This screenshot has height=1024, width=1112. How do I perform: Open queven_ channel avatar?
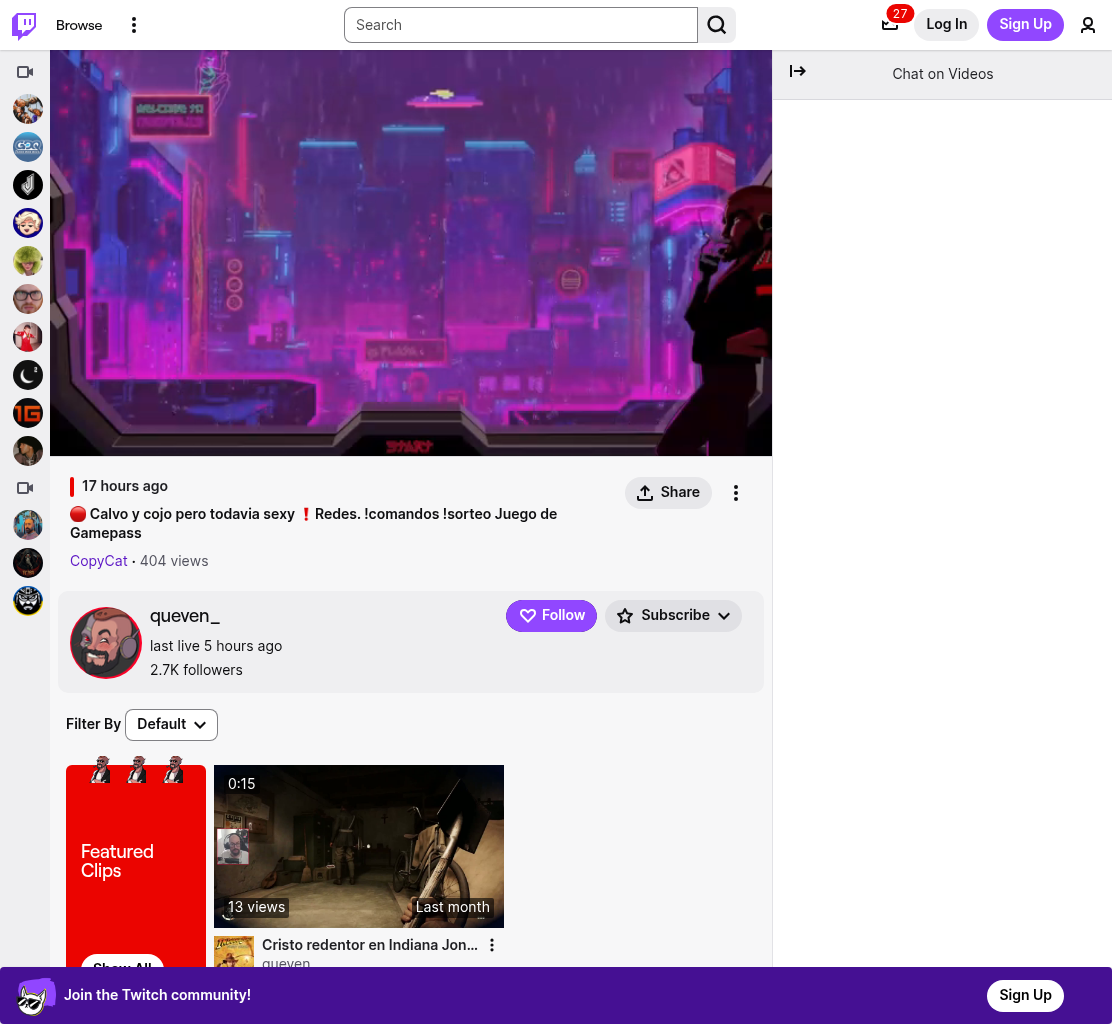[x=106, y=642]
